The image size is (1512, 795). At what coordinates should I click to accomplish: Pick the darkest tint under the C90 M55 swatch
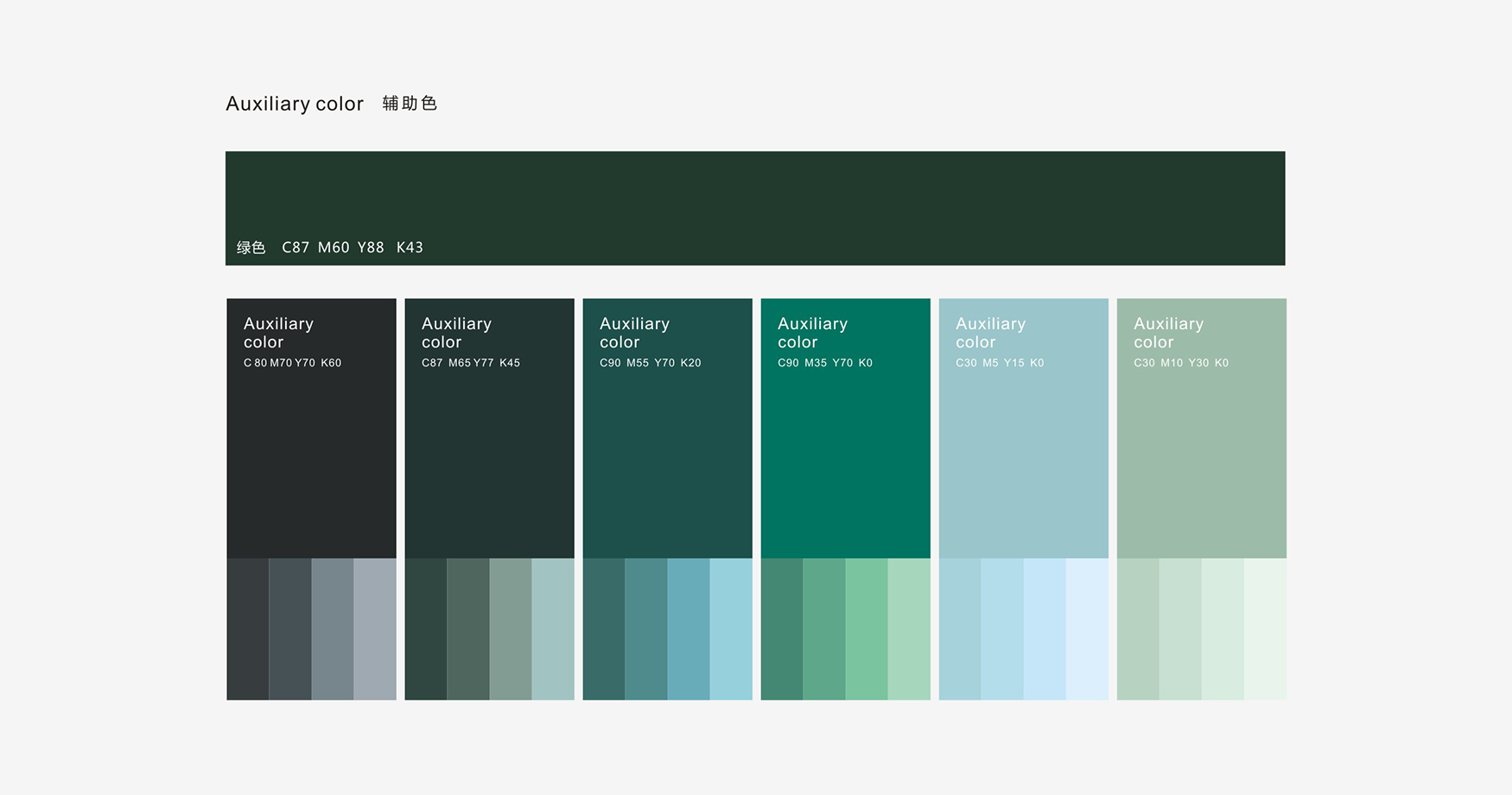pos(604,629)
